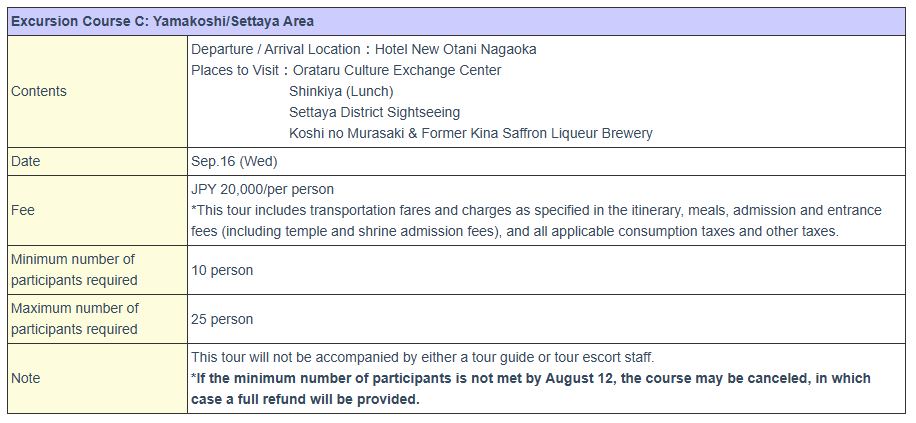Select the Date row label

pos(26,161)
